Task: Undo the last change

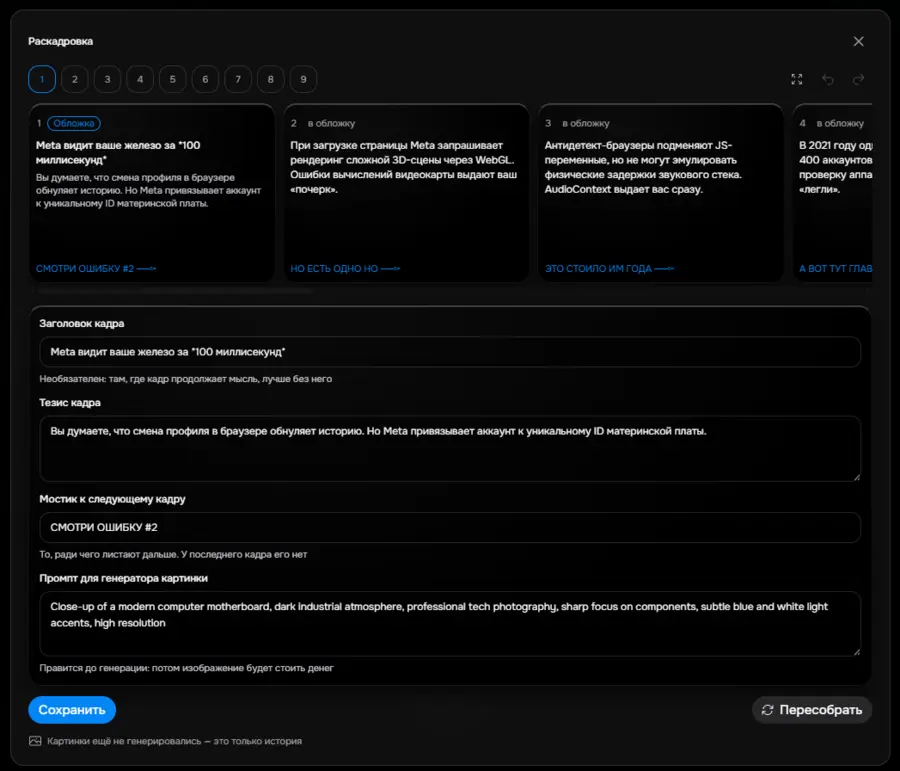Action: point(828,79)
